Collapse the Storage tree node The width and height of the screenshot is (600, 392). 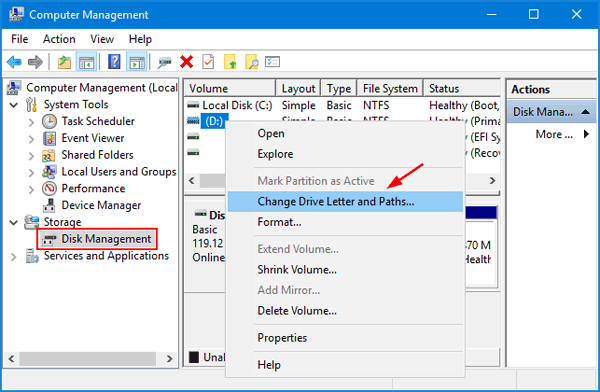14,222
